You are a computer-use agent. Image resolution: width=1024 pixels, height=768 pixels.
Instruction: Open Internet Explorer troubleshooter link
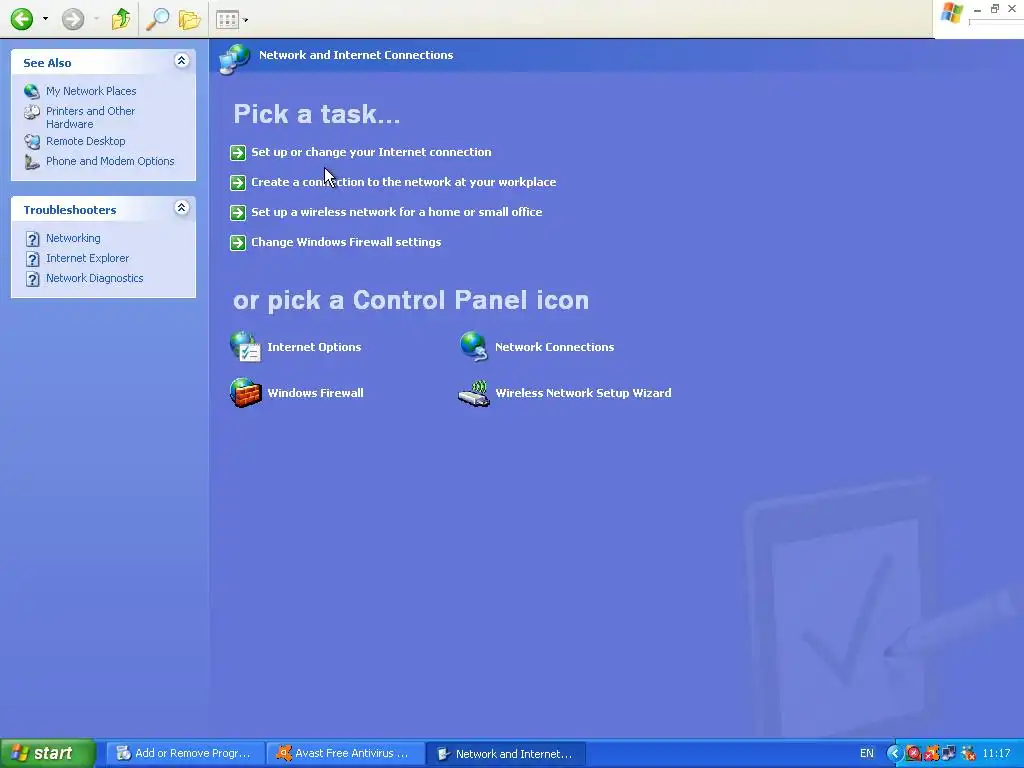point(88,258)
